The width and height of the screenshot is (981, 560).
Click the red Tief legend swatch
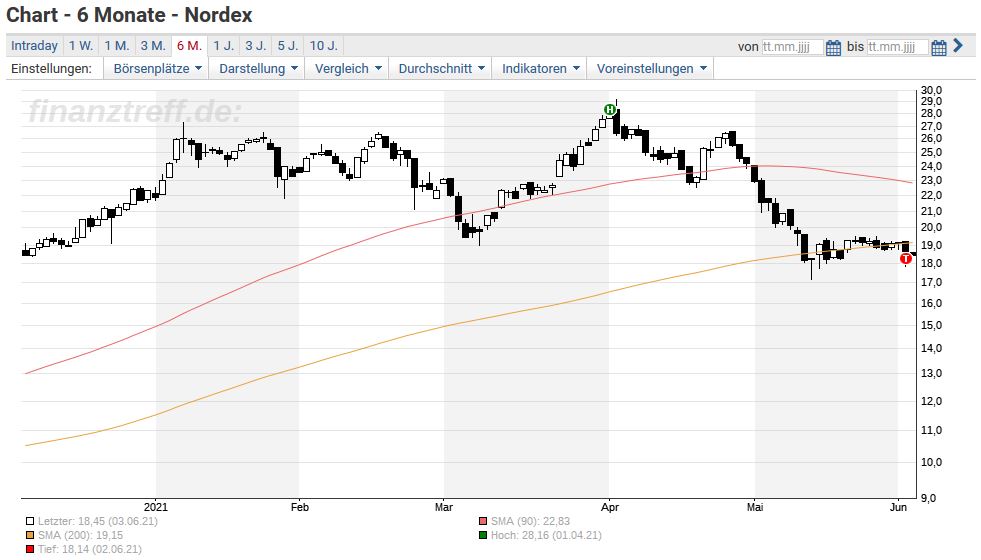point(29,549)
